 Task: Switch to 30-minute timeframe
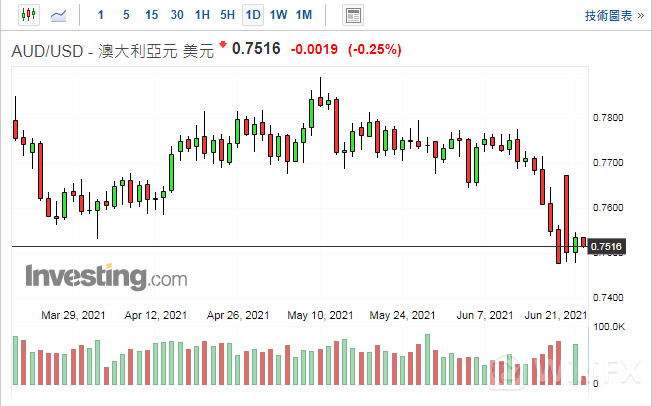click(177, 15)
